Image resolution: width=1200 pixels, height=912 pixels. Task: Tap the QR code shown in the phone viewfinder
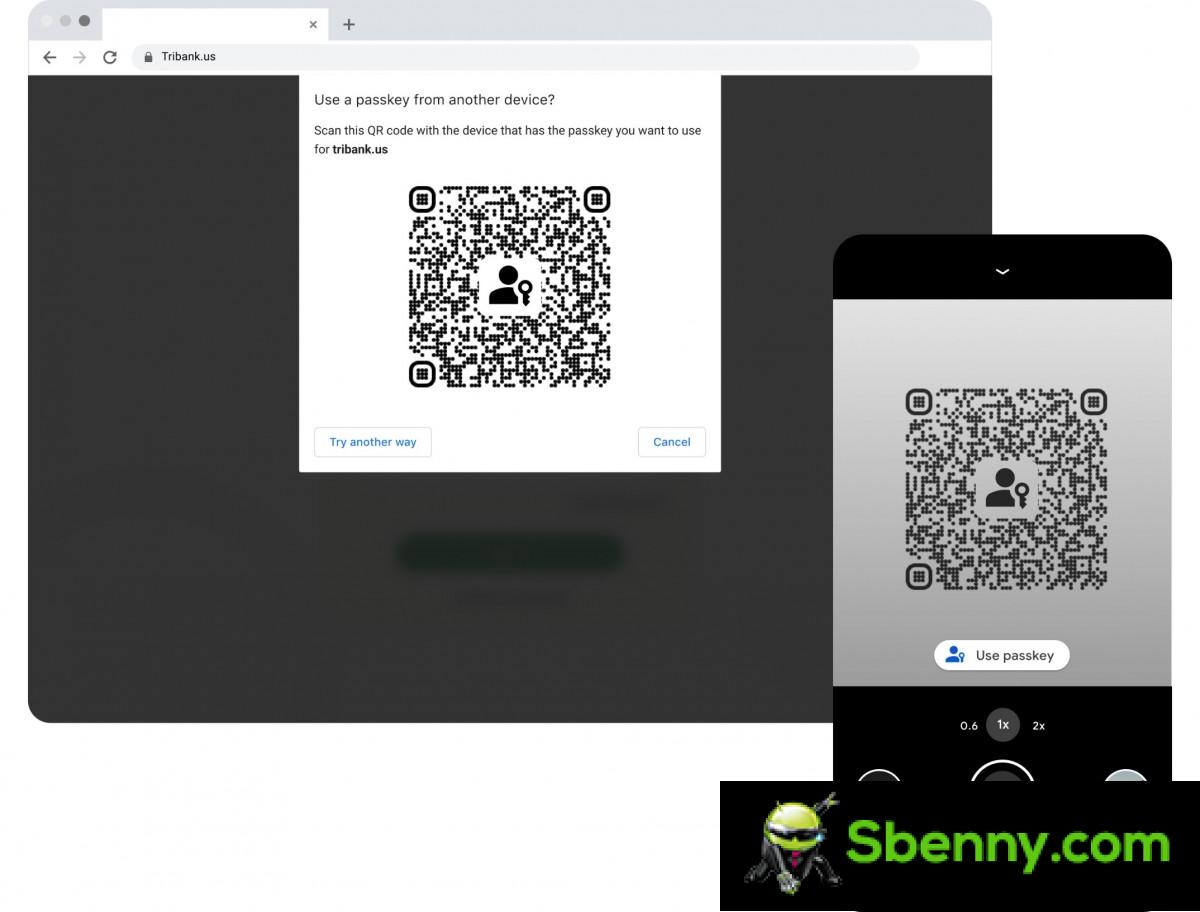click(1006, 489)
